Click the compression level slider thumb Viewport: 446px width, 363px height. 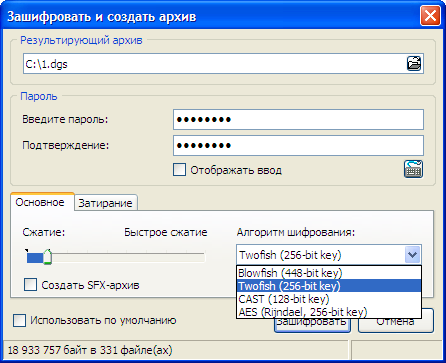47,257
